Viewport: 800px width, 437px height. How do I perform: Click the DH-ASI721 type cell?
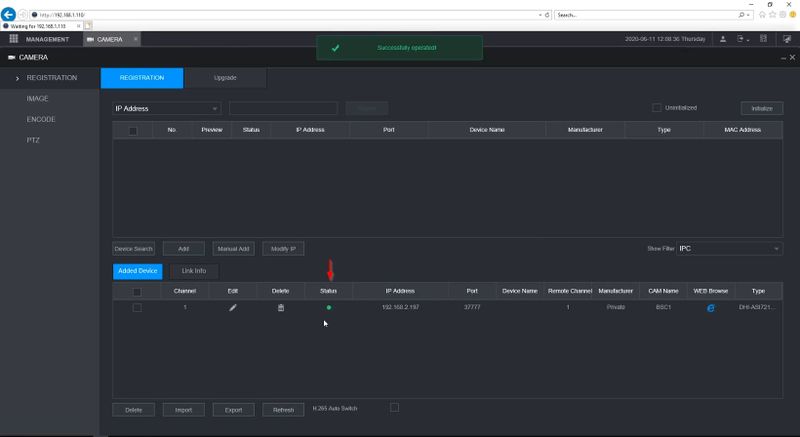[757, 307]
